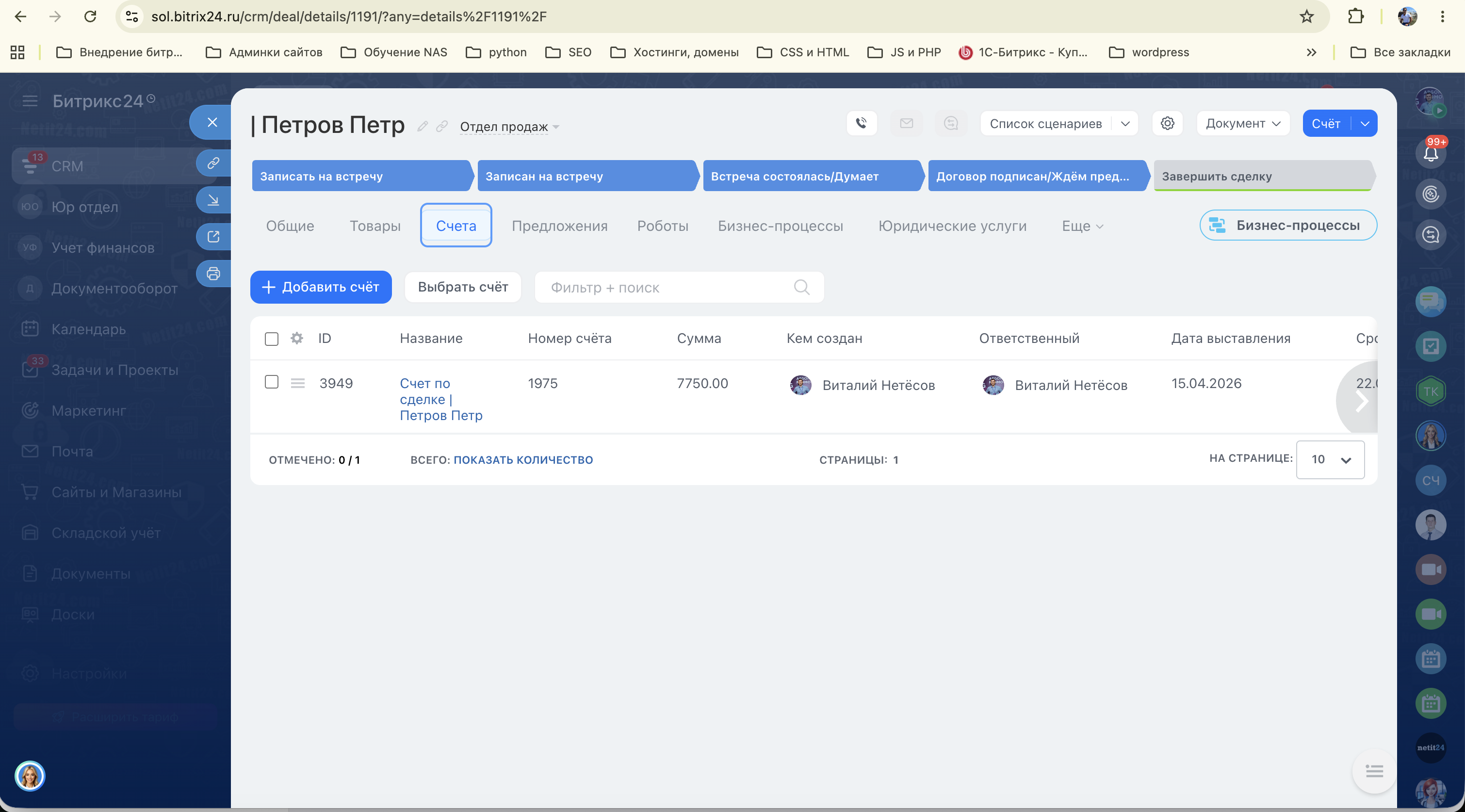The image size is (1465, 812).
Task: Set deal stage to Записан на встречу
Action: [x=587, y=176]
